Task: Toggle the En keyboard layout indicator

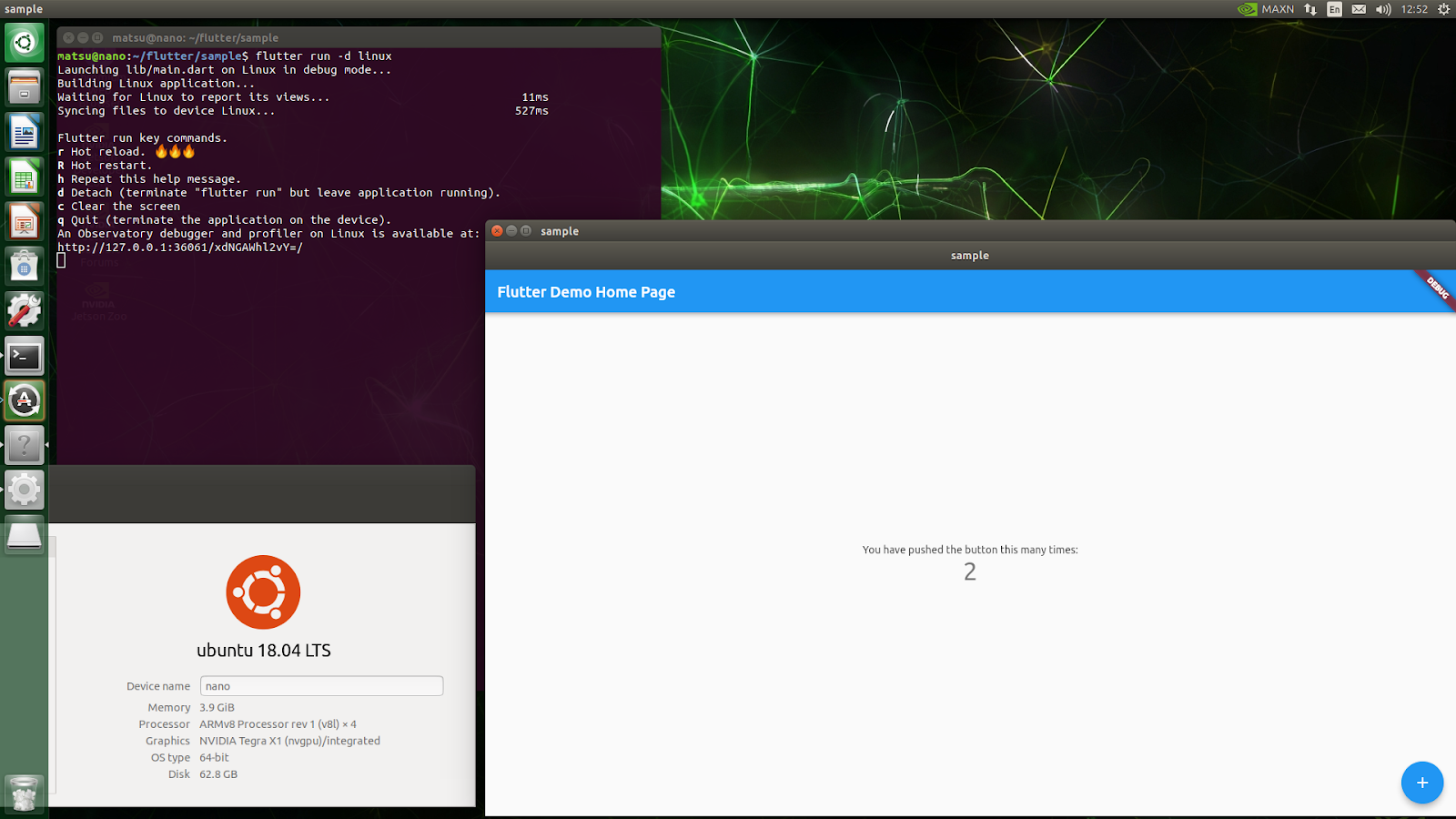Action: tap(1334, 9)
